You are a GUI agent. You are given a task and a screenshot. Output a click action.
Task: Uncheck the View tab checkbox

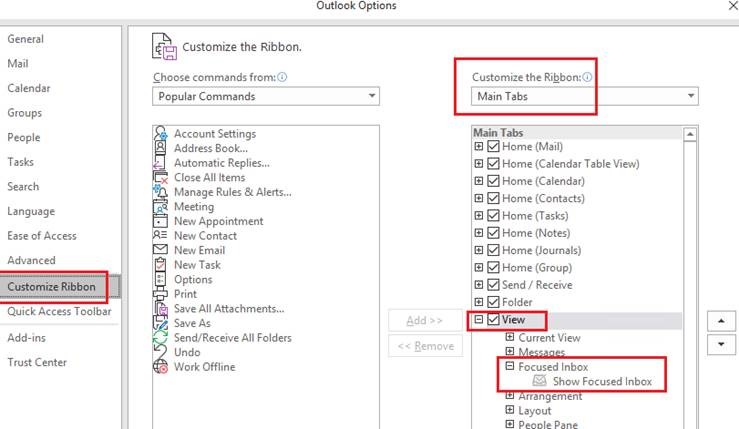pos(493,319)
